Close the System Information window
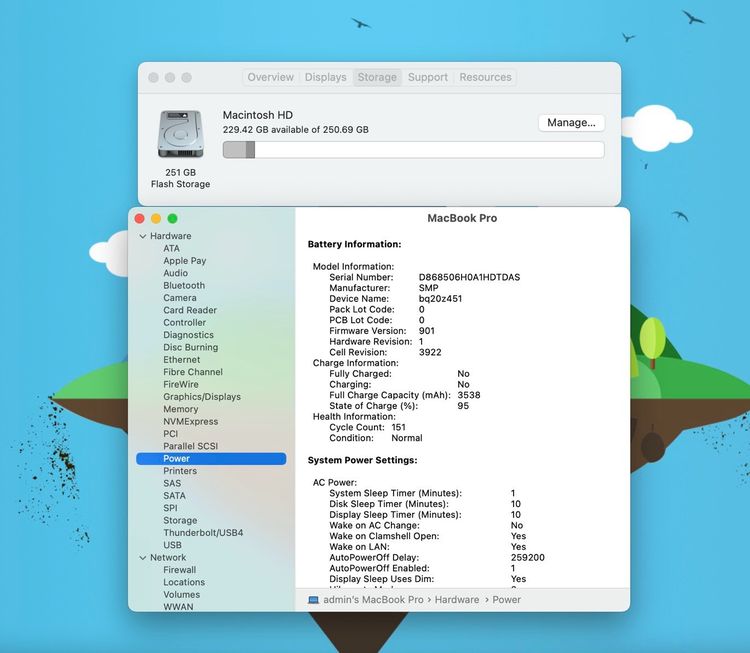This screenshot has height=653, width=750. click(140, 219)
